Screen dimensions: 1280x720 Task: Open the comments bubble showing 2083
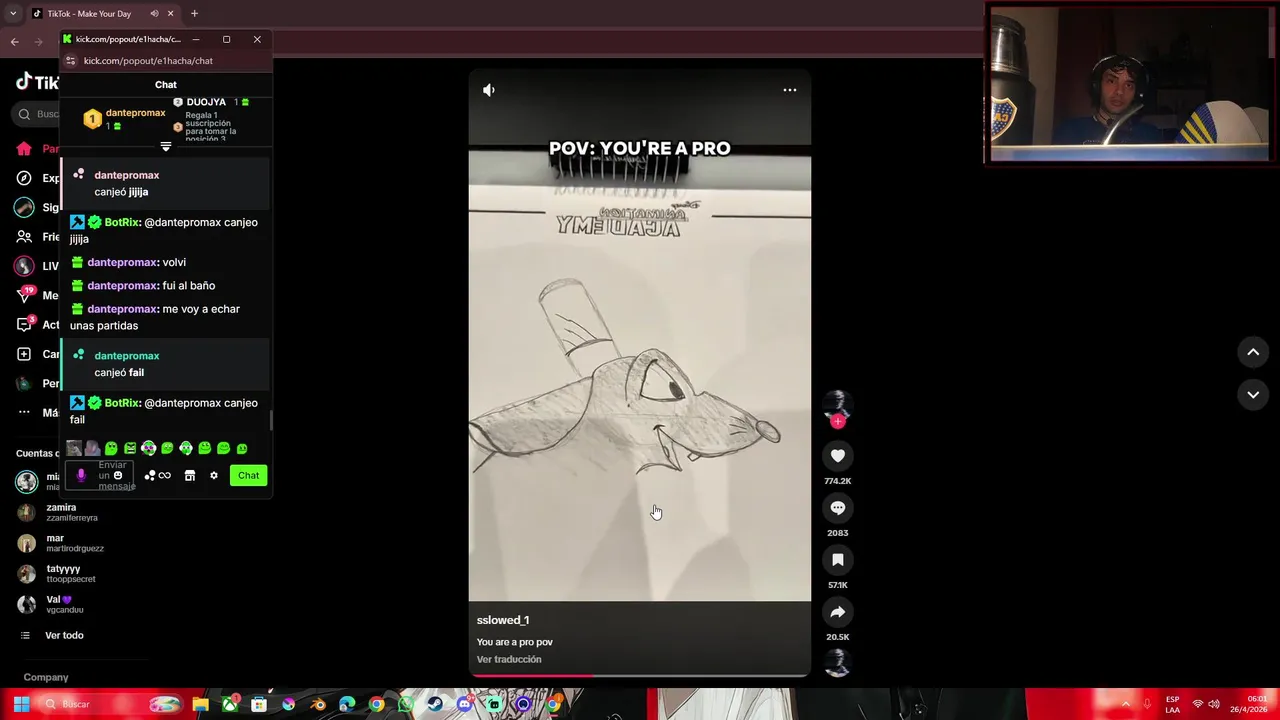(838, 508)
